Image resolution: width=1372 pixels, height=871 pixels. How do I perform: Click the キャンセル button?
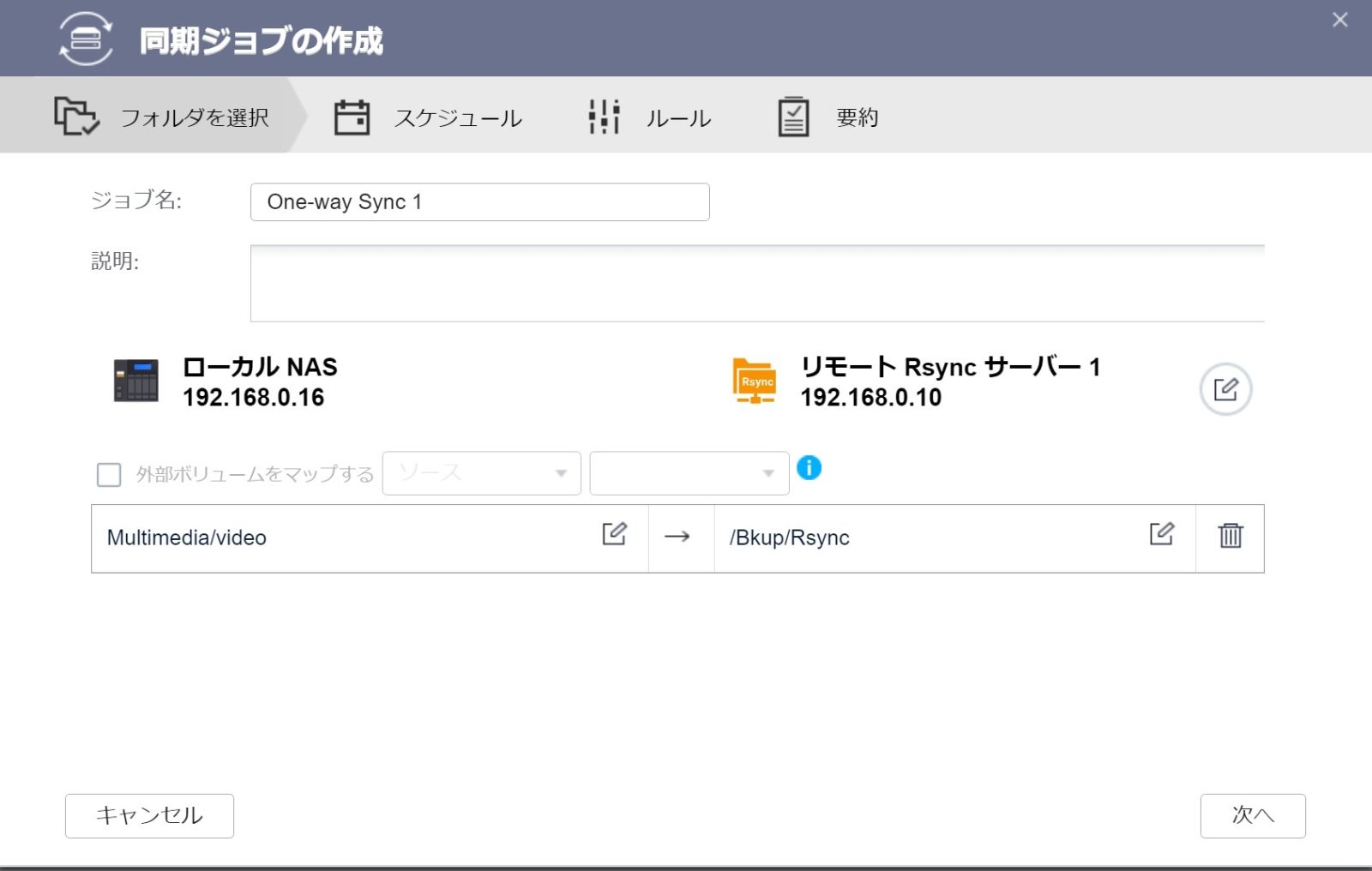click(149, 815)
